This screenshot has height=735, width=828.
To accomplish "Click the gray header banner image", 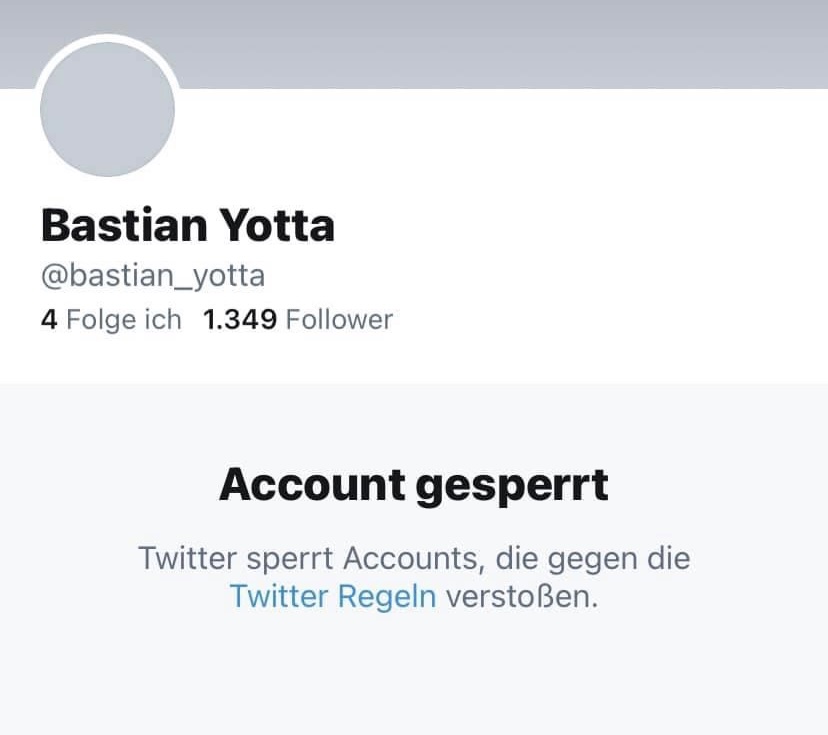I will pyautogui.click(x=500, y=42).
